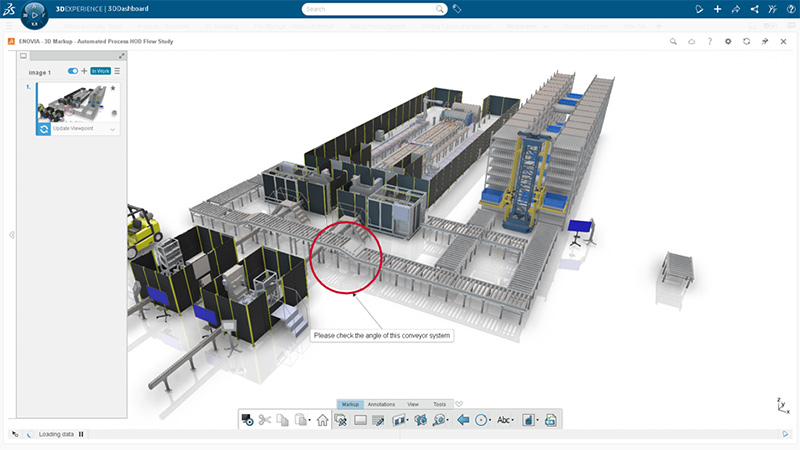Pause the Loading data progress
Viewport: 800px width, 450px height.
point(81,434)
